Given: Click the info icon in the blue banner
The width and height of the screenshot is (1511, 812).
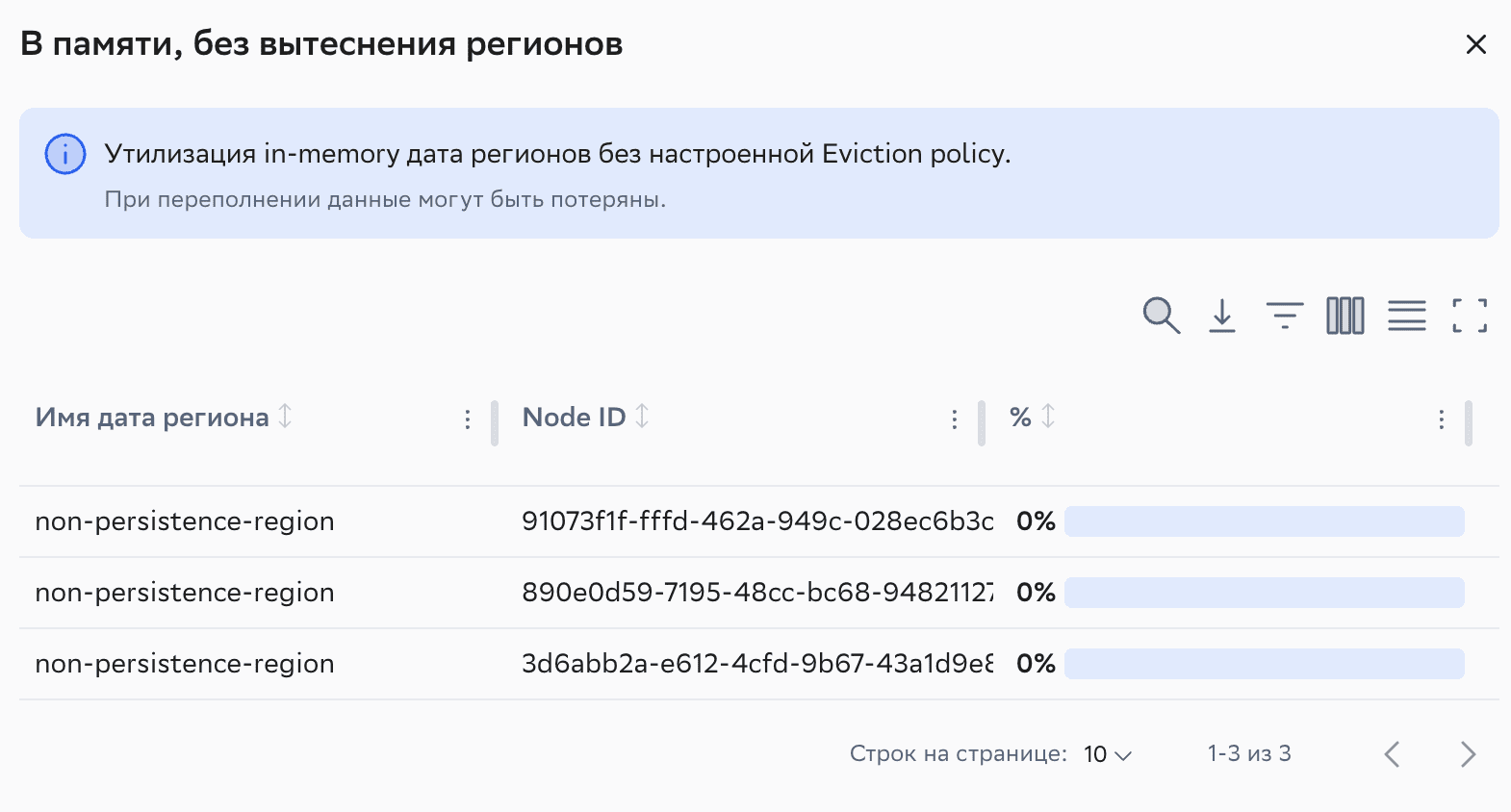Looking at the screenshot, I should (x=64, y=153).
